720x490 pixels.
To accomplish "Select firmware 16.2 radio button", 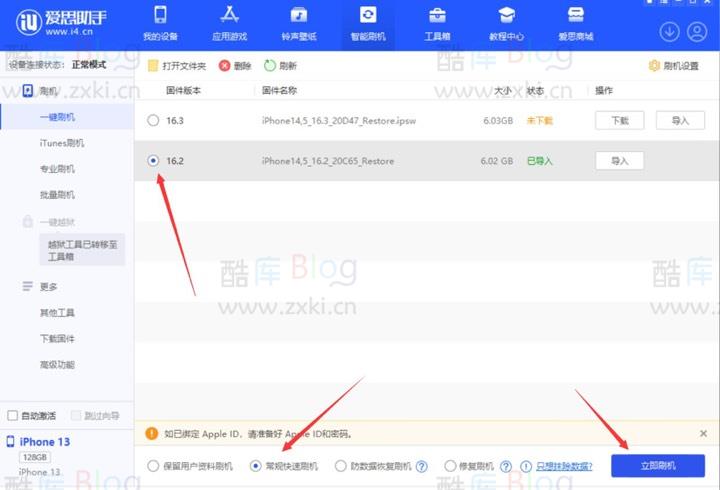I will click(x=153, y=160).
